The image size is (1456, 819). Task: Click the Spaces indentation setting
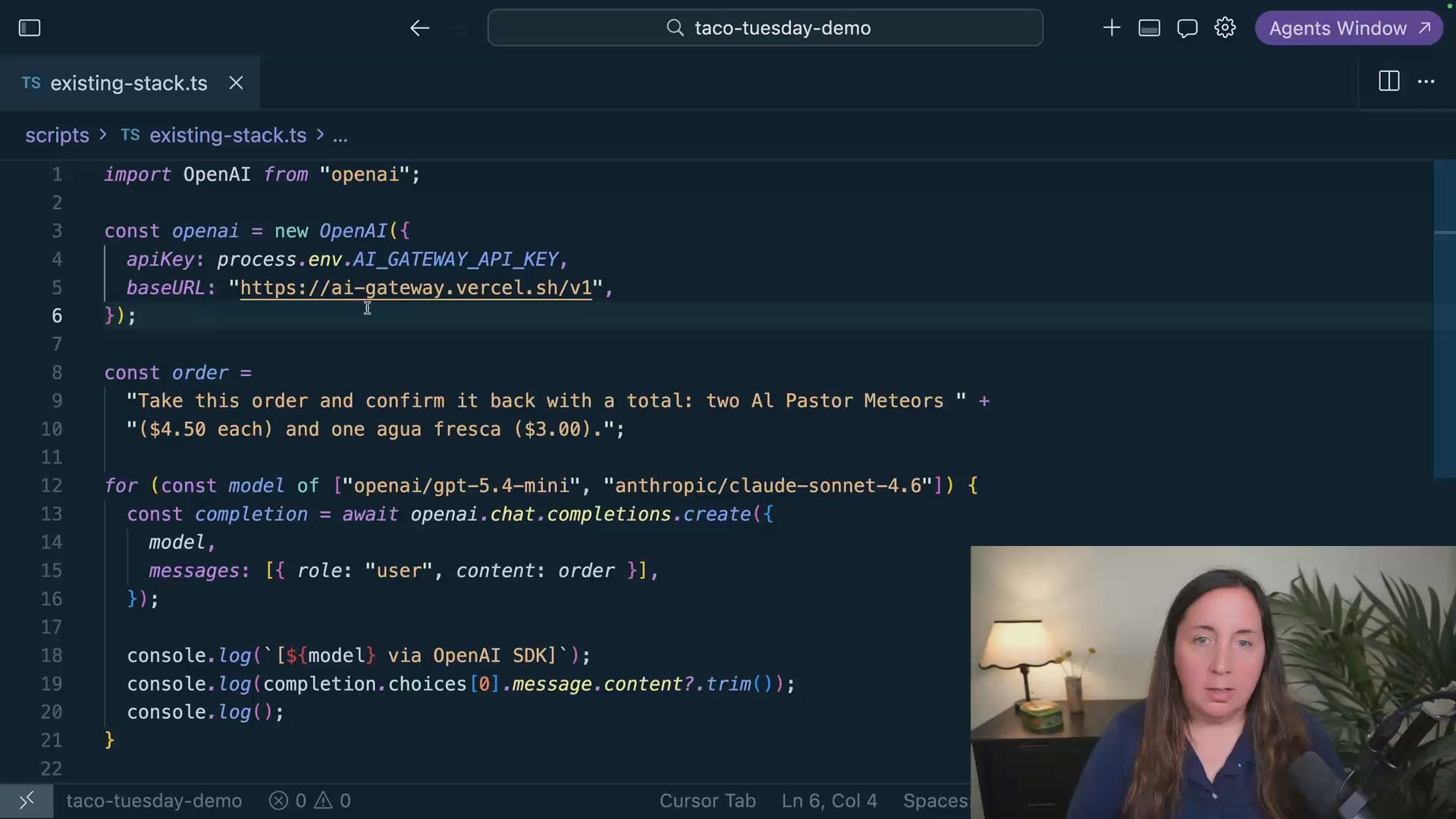[936, 801]
